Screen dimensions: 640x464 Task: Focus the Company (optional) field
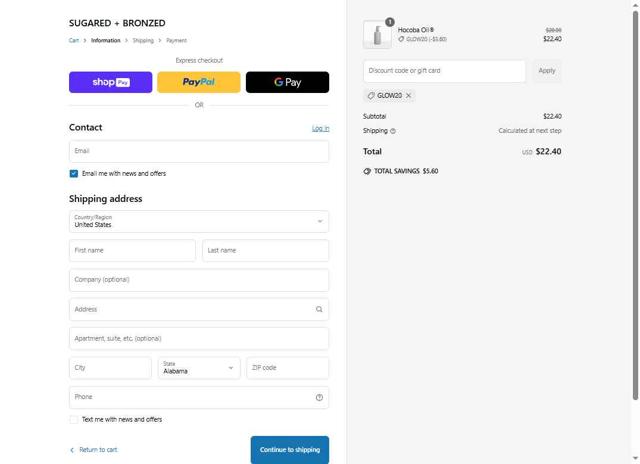(199, 280)
